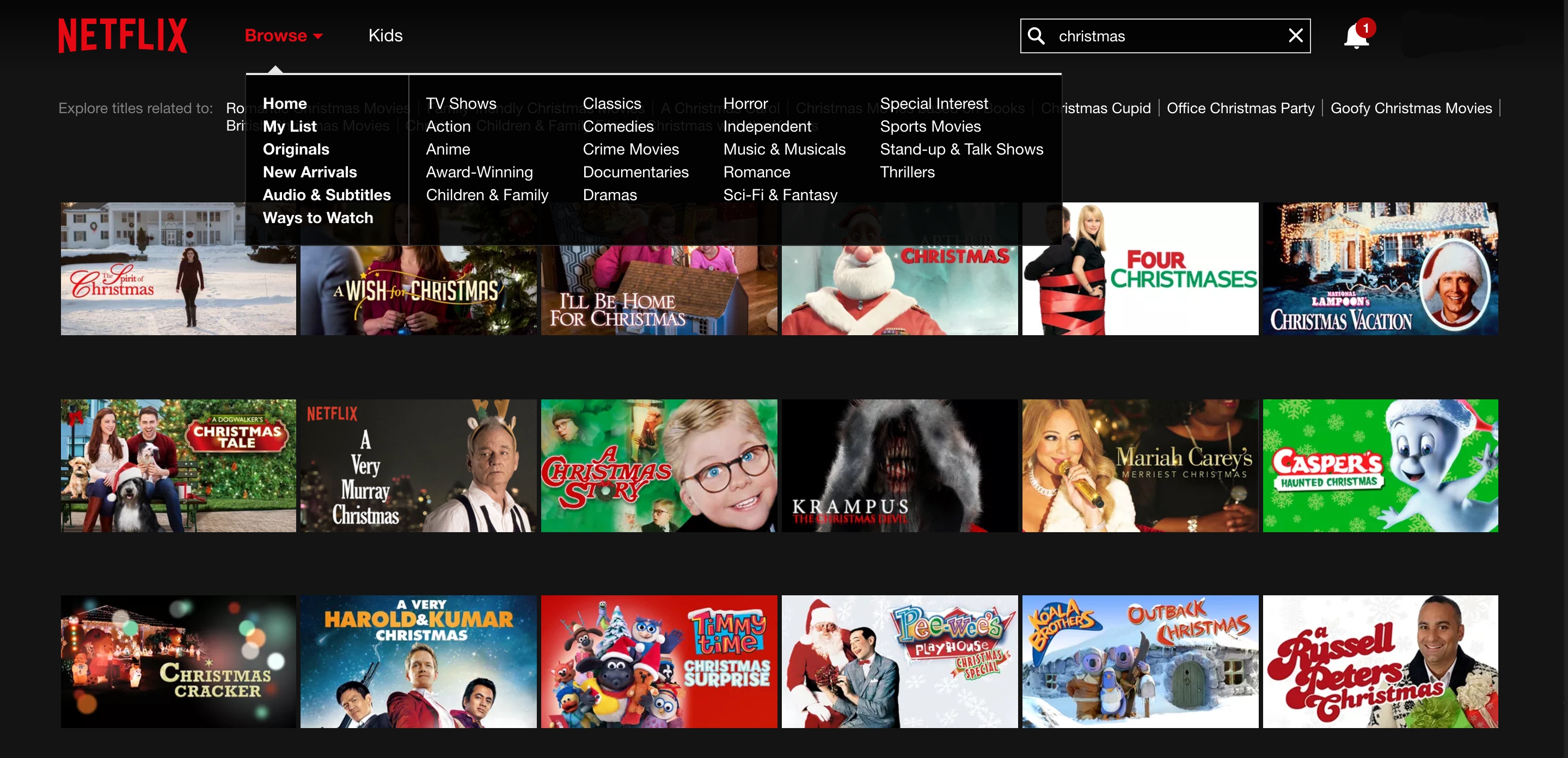Image resolution: width=1568 pixels, height=758 pixels.
Task: Open the Horror genre
Action: (745, 103)
